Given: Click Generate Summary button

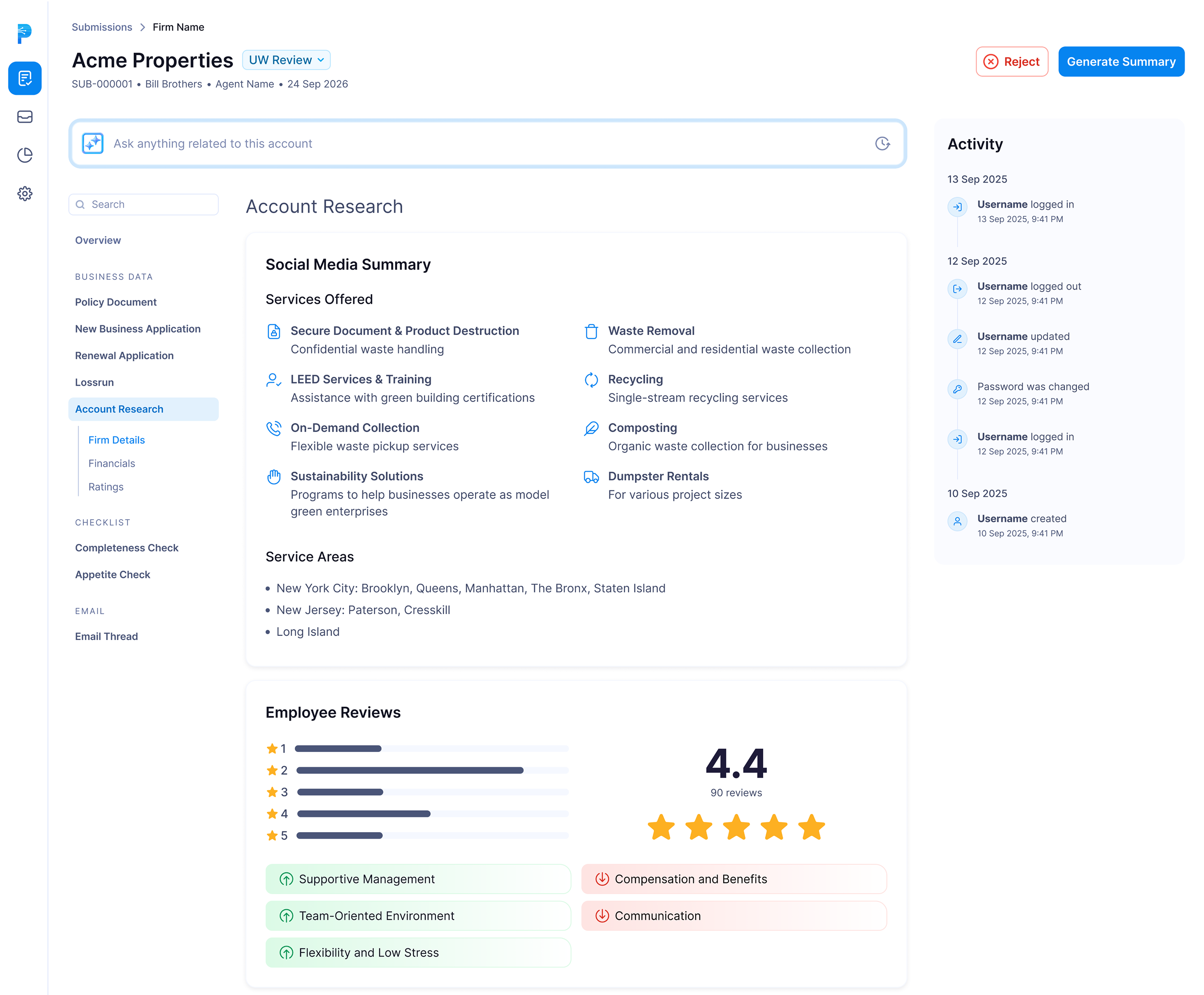Looking at the screenshot, I should 1121,62.
